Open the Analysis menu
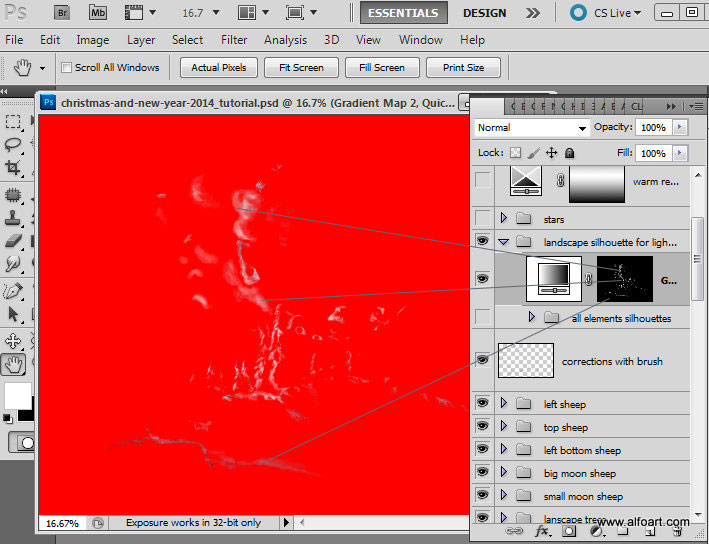 (285, 40)
